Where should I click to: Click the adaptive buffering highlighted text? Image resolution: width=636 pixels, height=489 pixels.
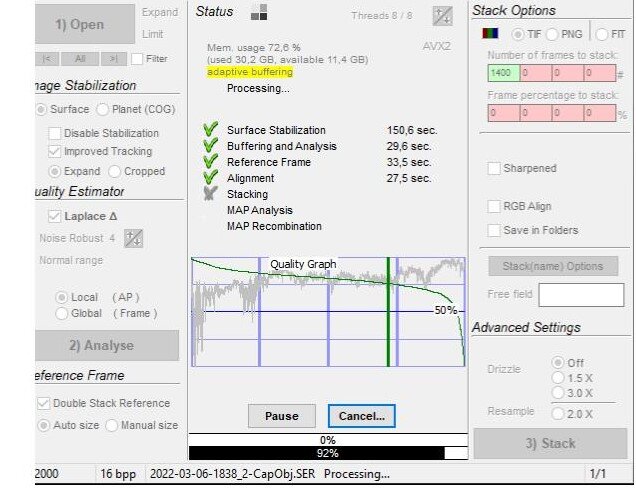tap(250, 72)
